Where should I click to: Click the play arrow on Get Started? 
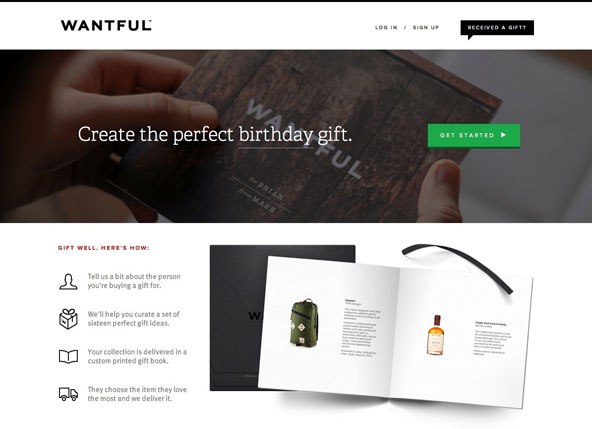503,135
